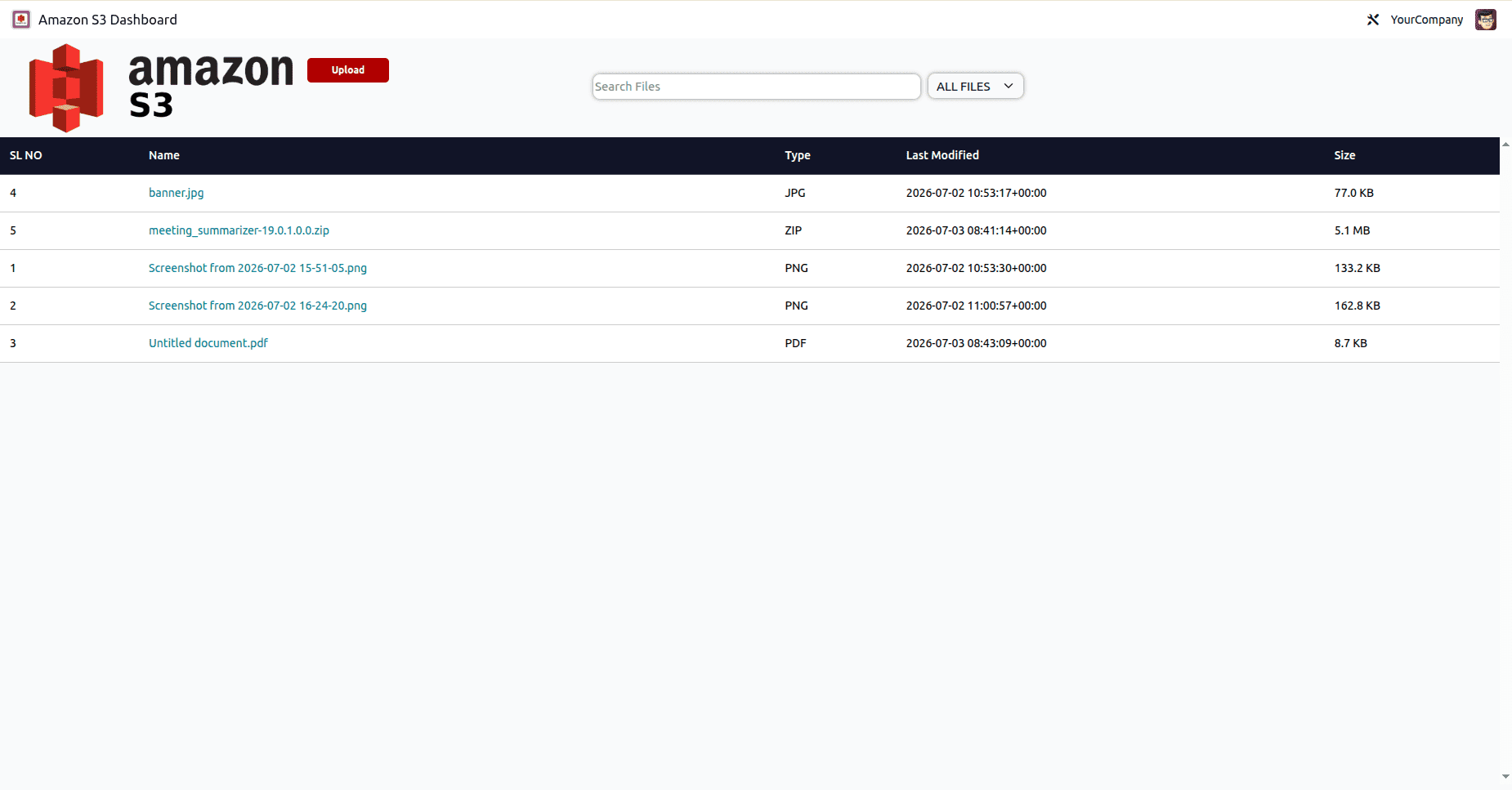Open the debug tools wrench icon
The height and width of the screenshot is (790, 1512).
coord(1373,20)
